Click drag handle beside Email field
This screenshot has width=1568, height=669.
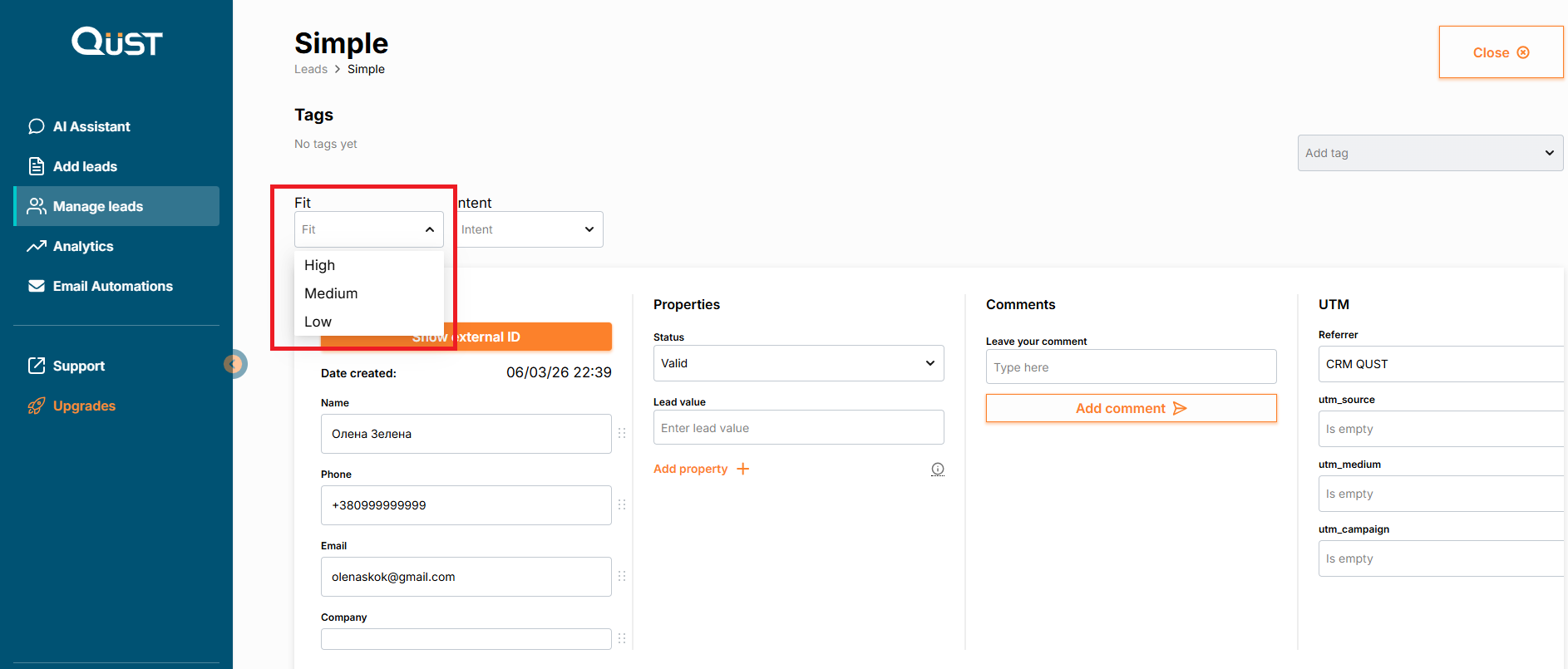[622, 577]
